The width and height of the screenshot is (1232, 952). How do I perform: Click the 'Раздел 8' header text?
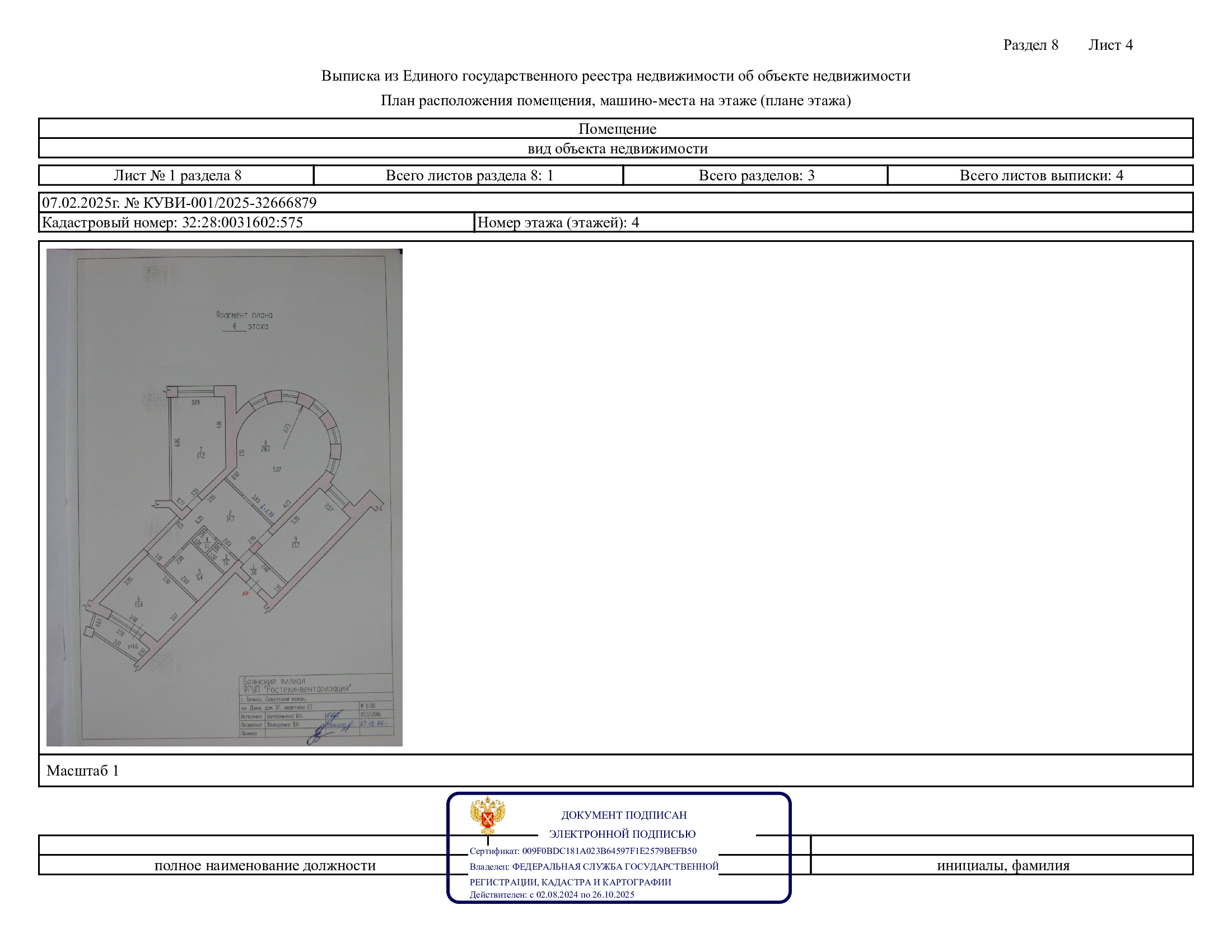1030,45
